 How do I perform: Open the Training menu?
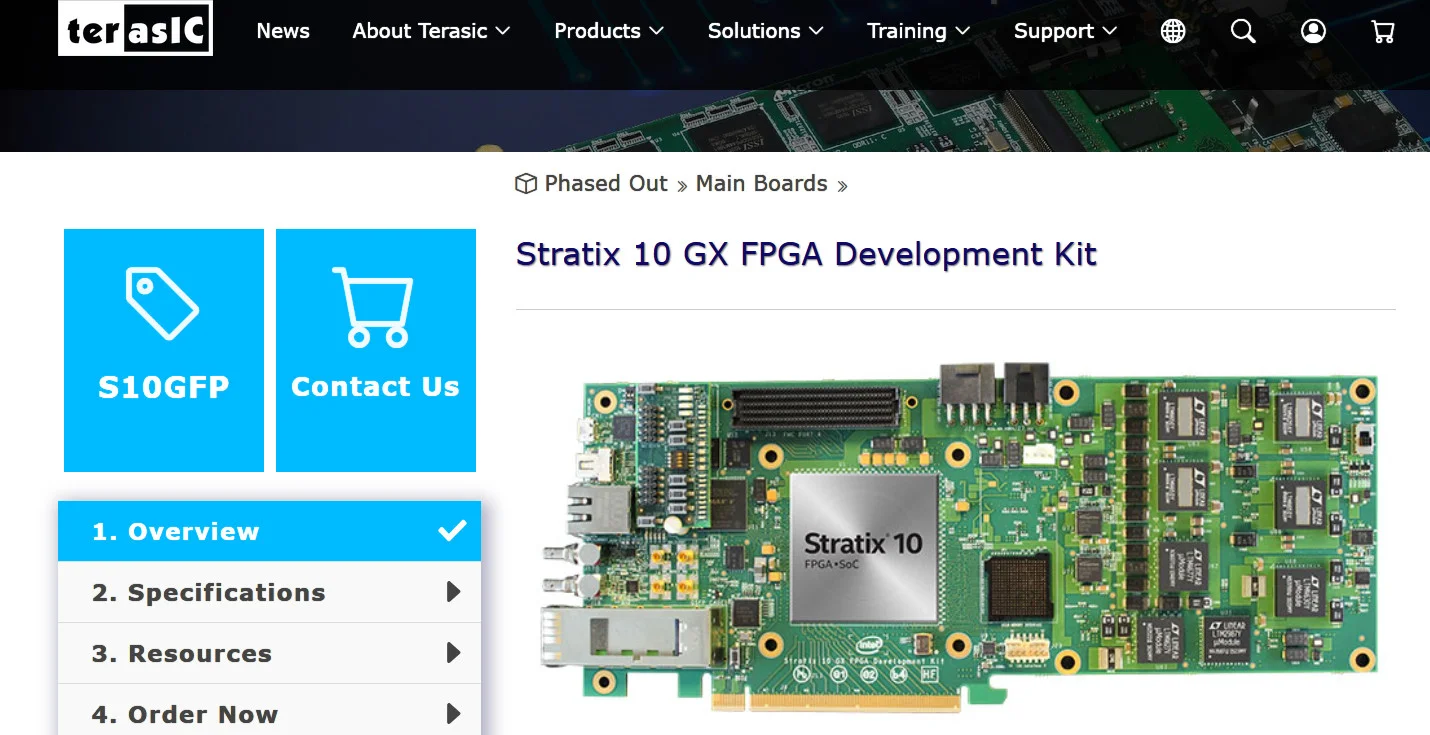coord(919,31)
